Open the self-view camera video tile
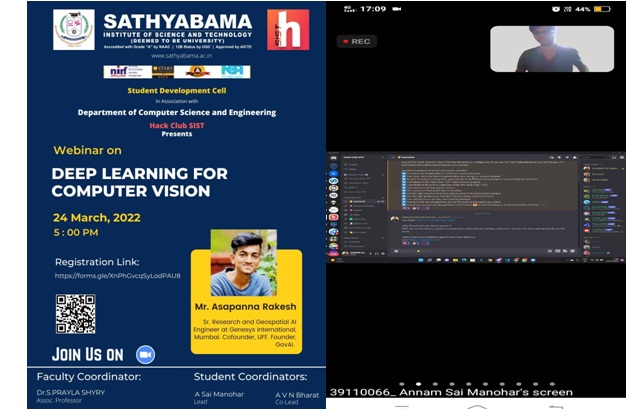628x412 pixels. pos(552,49)
